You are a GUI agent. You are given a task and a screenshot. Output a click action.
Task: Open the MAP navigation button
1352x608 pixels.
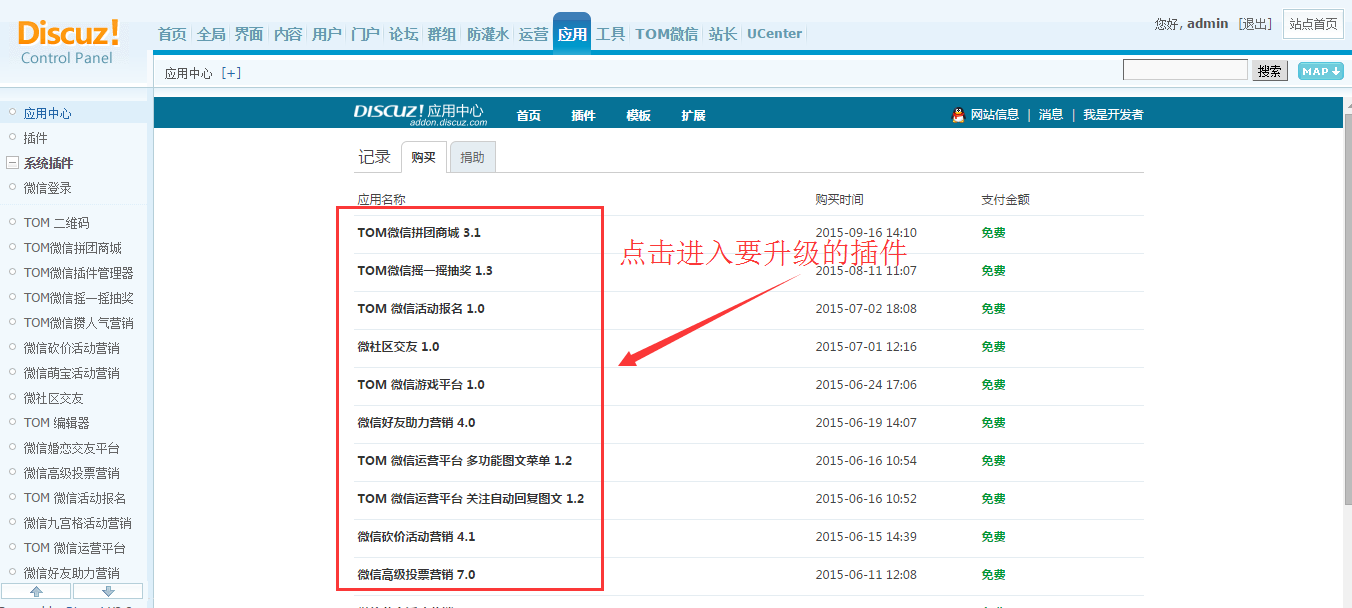(1320, 71)
